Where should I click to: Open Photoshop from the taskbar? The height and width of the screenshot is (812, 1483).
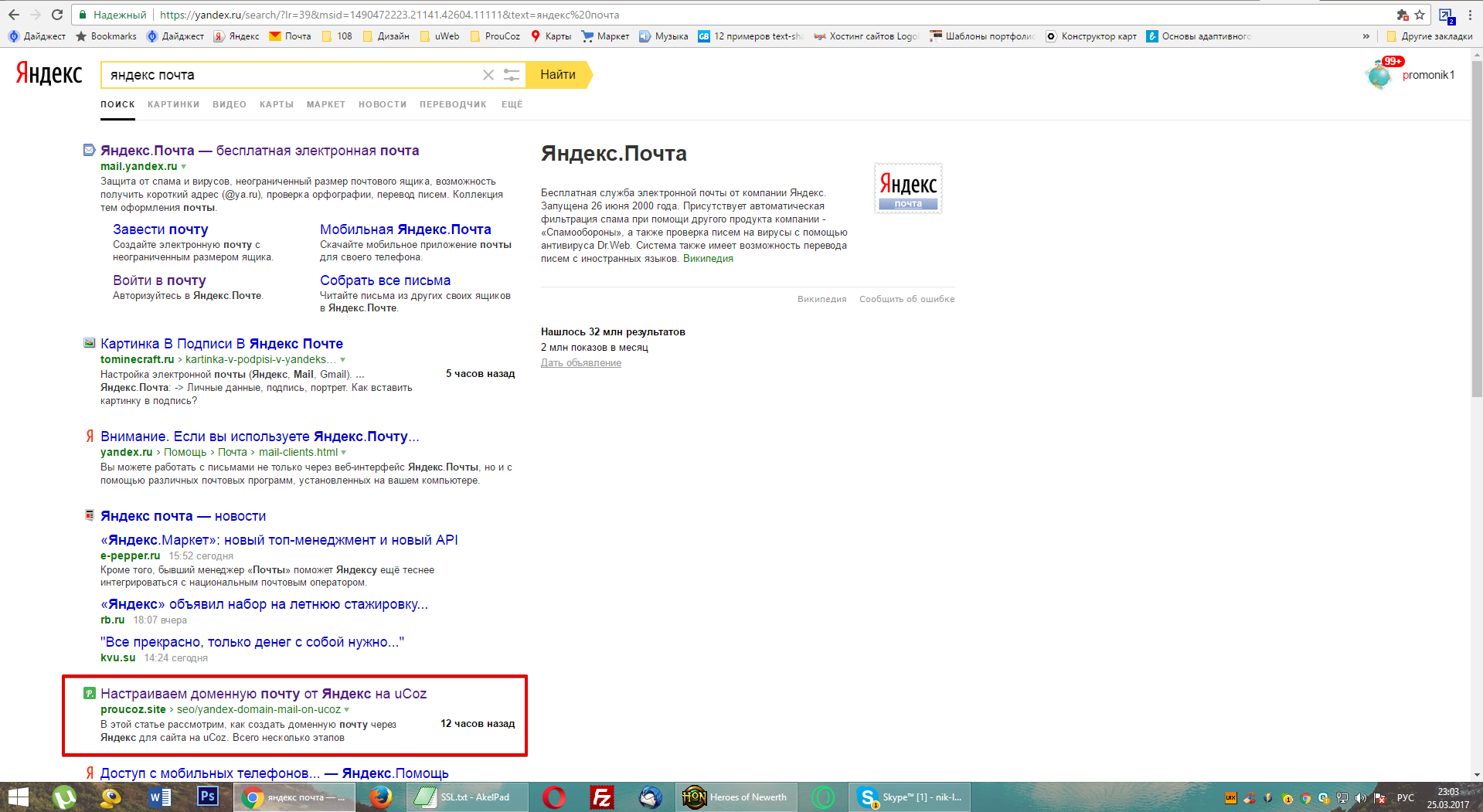coord(208,797)
